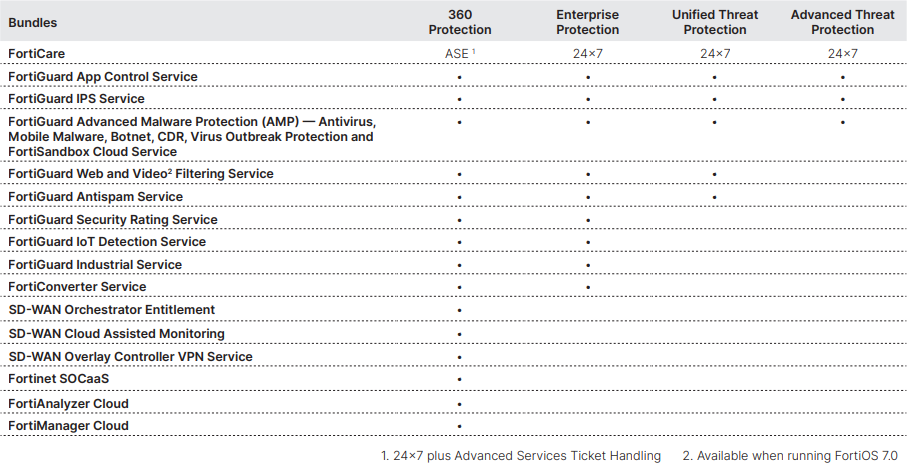This screenshot has width=908, height=472.
Task: Click FortiGuard Security Rating Service label
Action: [113, 219]
